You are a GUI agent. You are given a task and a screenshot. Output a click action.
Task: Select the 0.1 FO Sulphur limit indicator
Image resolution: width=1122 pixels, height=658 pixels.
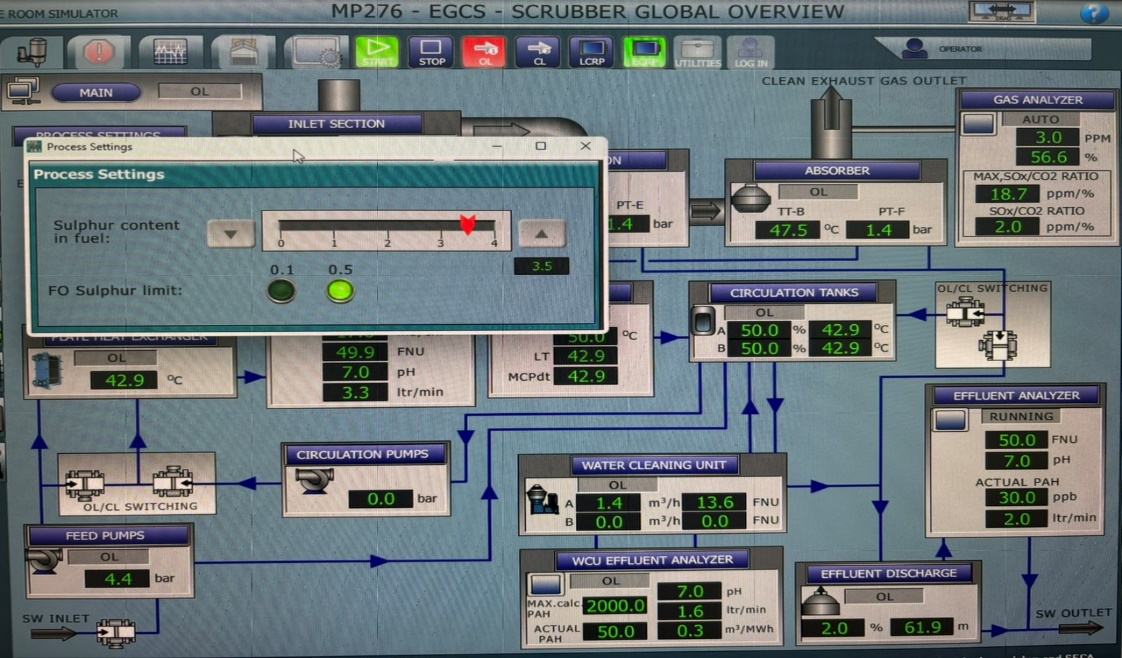282,291
